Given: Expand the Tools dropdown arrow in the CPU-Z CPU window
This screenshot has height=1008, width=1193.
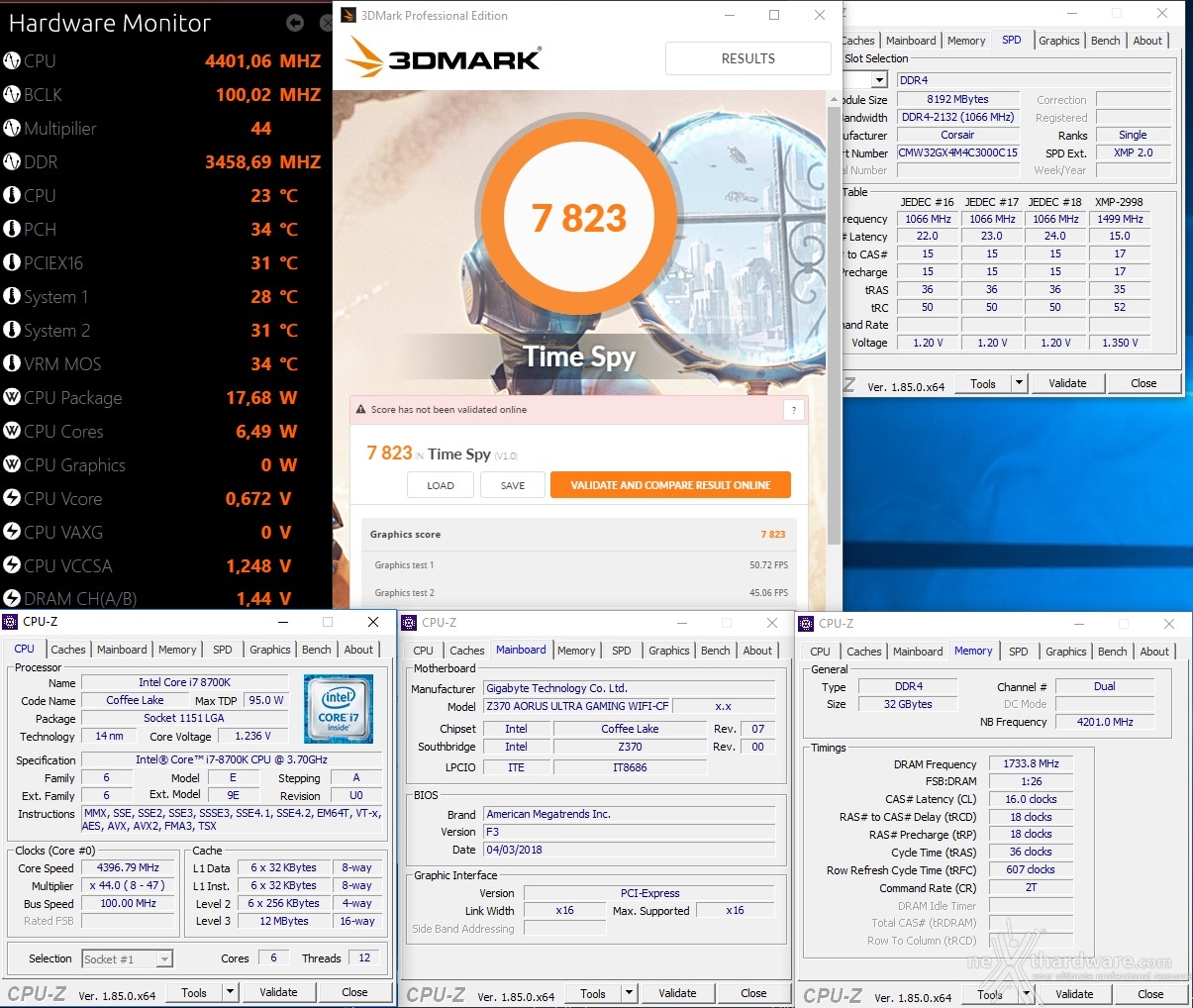Looking at the screenshot, I should (230, 992).
